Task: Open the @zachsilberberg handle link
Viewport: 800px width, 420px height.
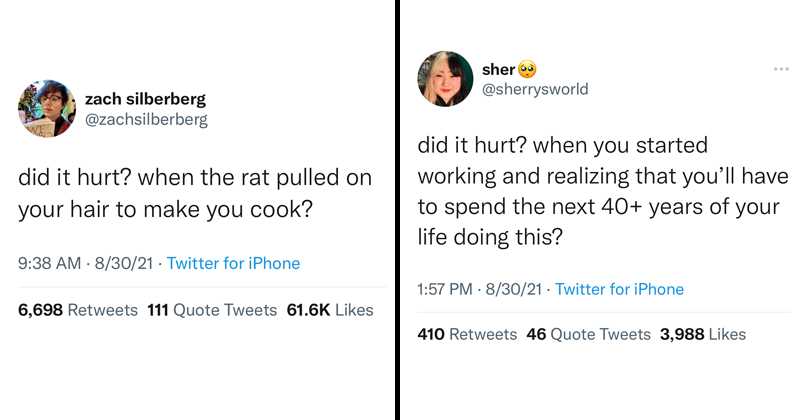Action: 146,120
